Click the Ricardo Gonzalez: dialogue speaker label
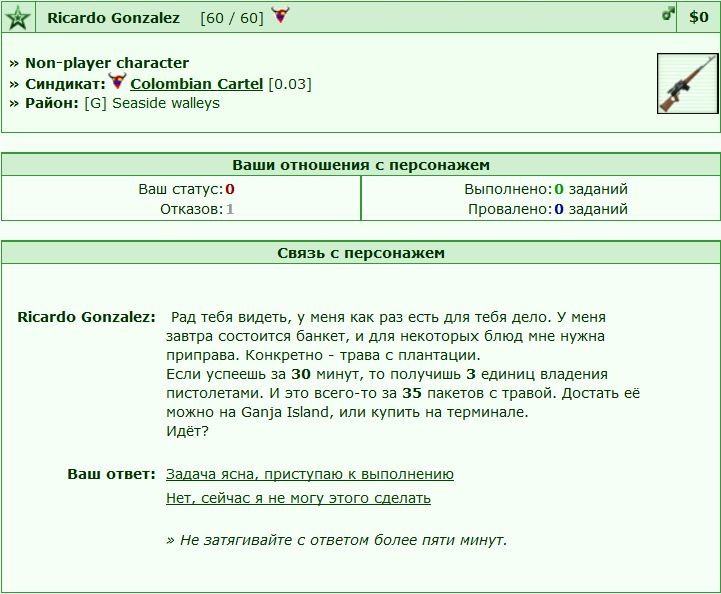The image size is (721, 594). pyautogui.click(x=86, y=317)
